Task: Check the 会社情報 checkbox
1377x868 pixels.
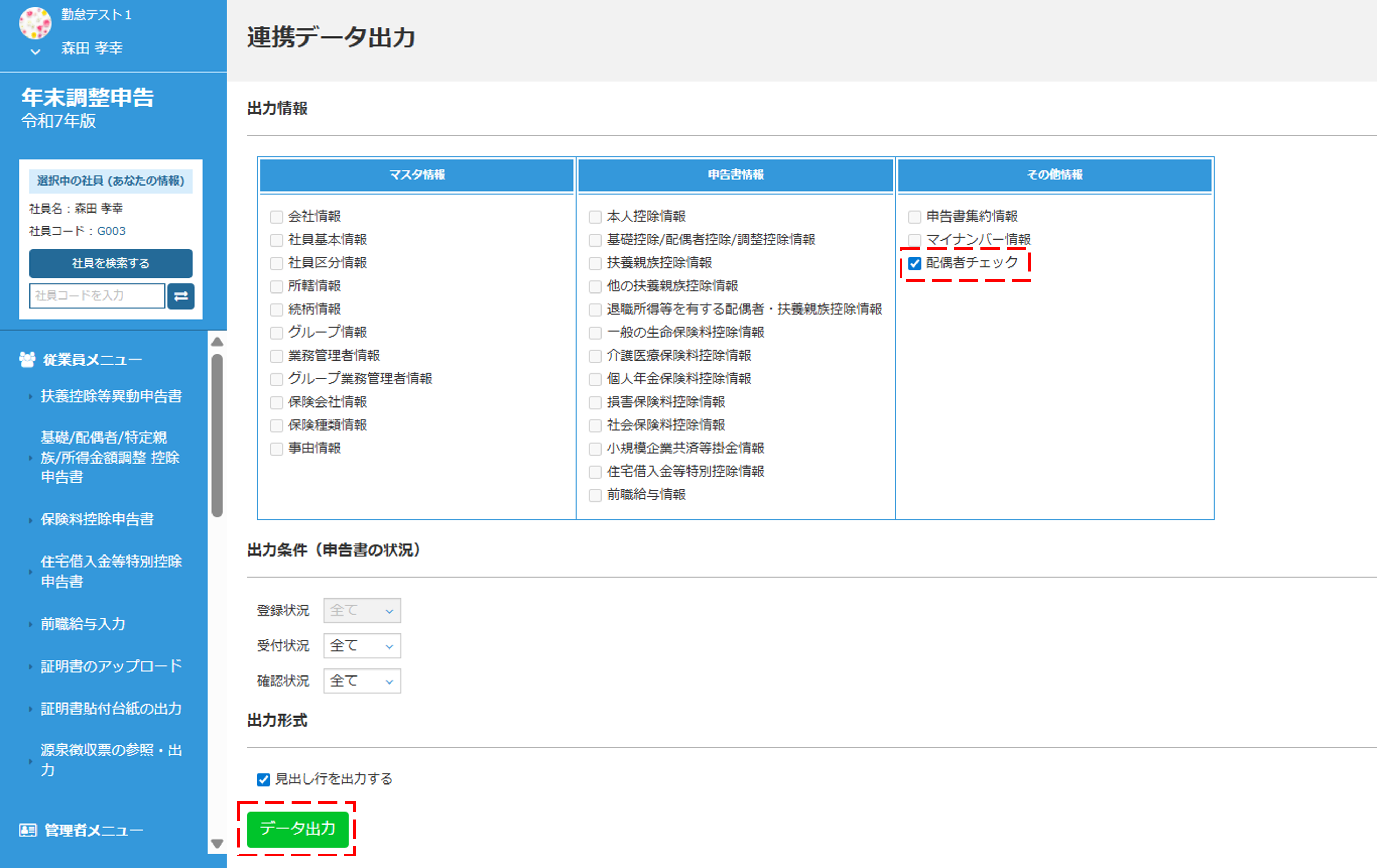Action: (x=277, y=217)
